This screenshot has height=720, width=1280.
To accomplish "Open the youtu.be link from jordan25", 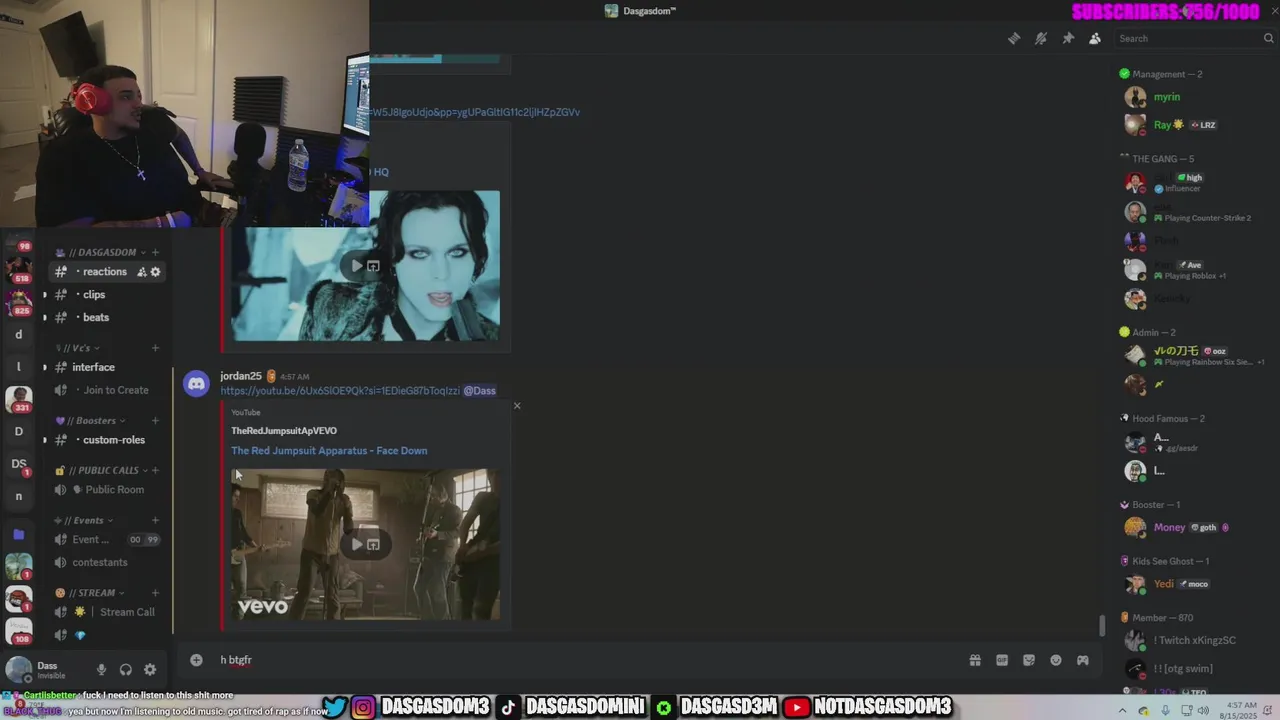I will pyautogui.click(x=340, y=391).
